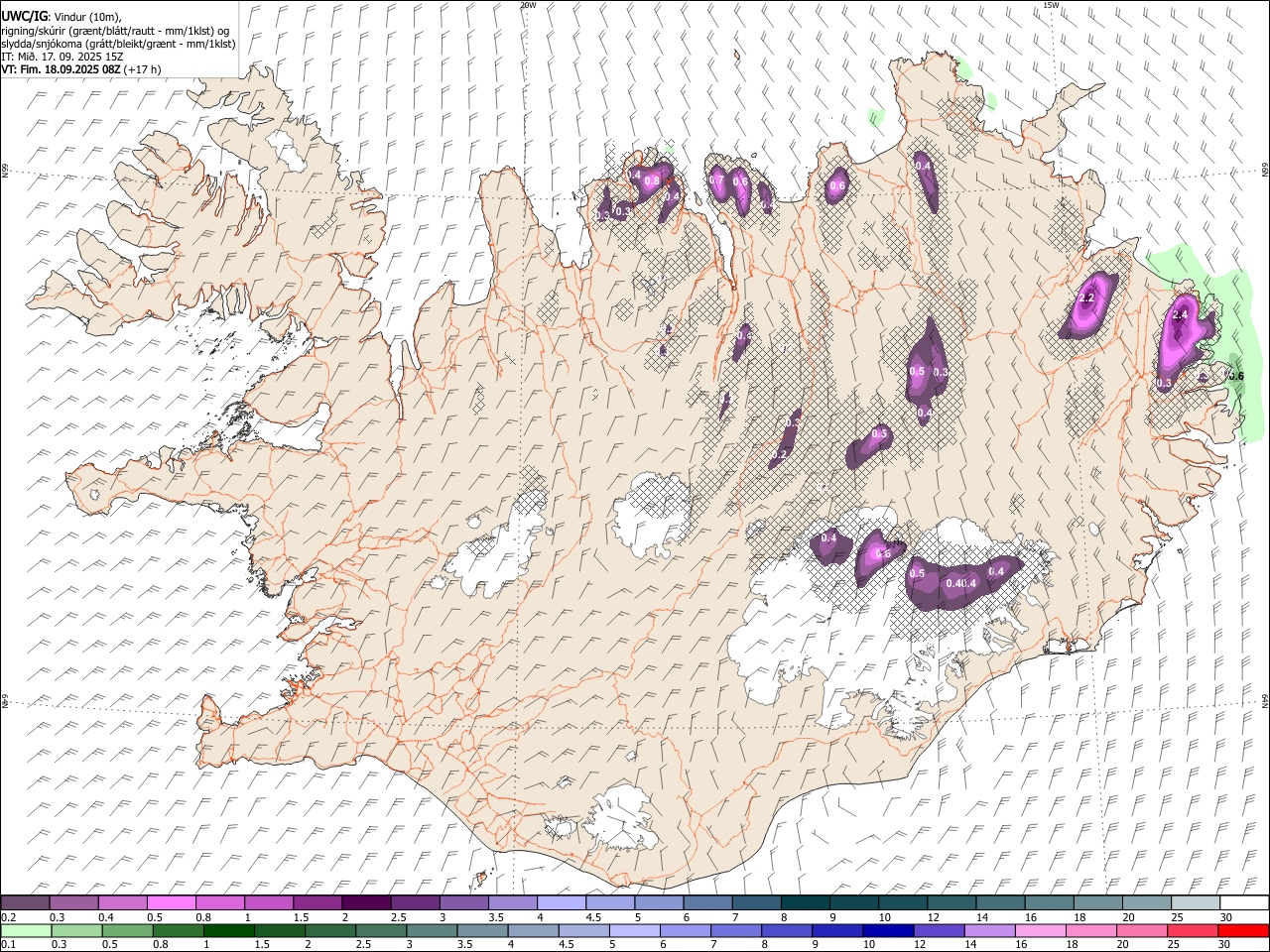Click the bright pink snow legend swatch 0.5
The height and width of the screenshot is (952, 1270).
171,903
